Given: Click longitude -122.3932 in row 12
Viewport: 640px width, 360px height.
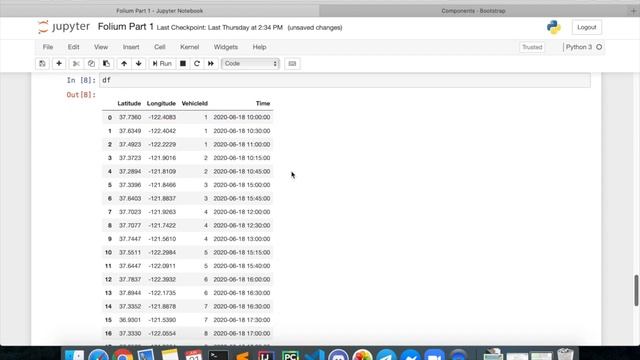Looking at the screenshot, I should click(162, 279).
